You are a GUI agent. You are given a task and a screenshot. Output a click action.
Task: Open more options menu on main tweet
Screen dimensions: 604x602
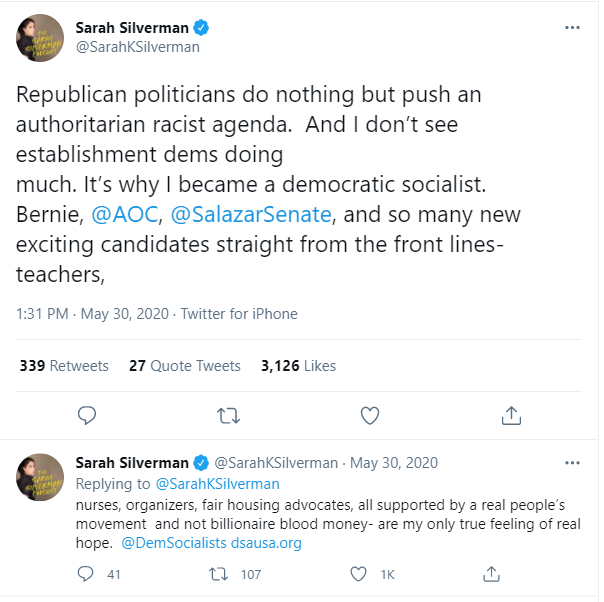[572, 28]
